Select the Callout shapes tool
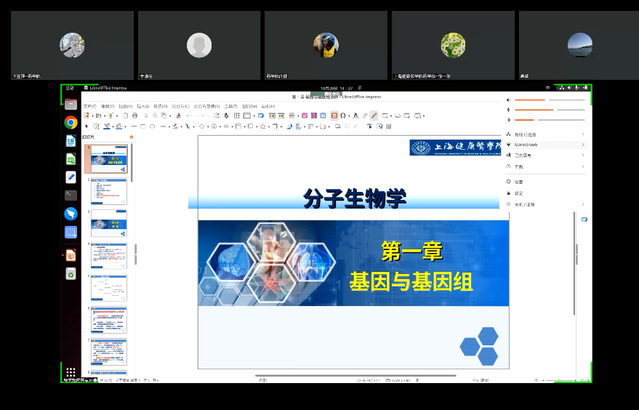The width and height of the screenshot is (639, 410). (250, 126)
